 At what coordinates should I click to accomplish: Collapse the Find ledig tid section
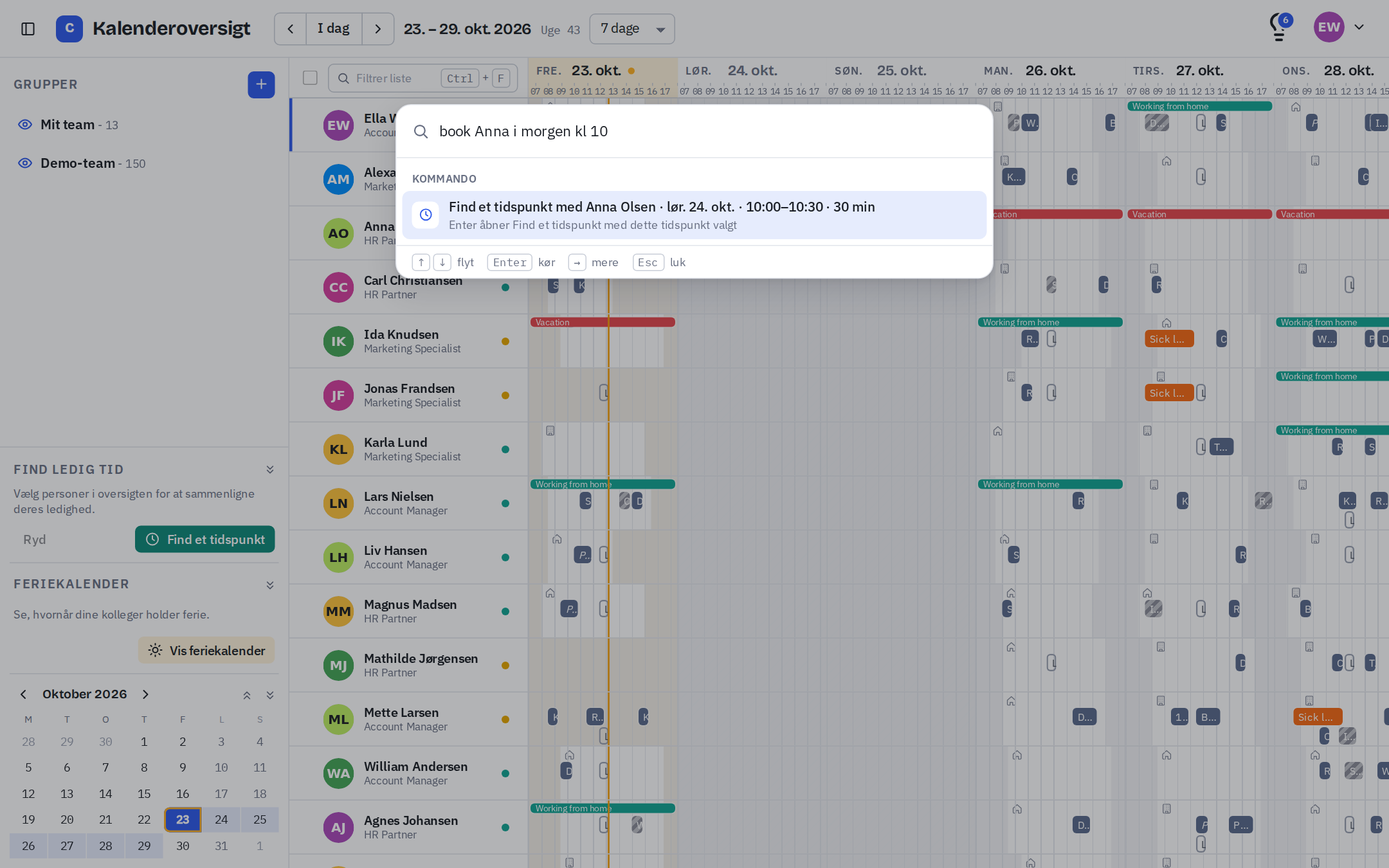pyautogui.click(x=270, y=470)
